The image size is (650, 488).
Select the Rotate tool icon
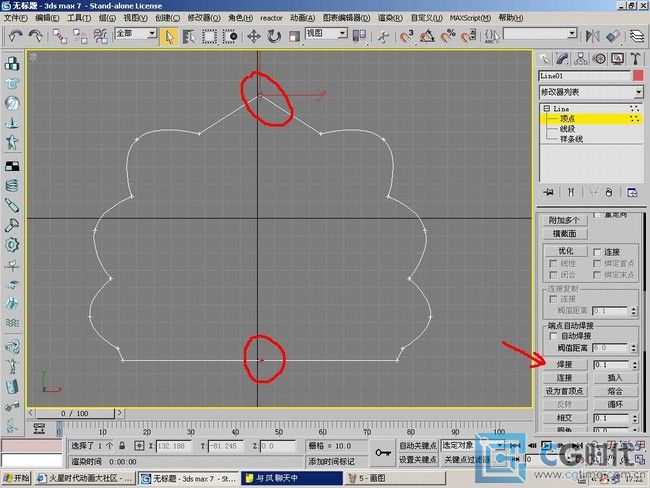pyautogui.click(x=274, y=36)
